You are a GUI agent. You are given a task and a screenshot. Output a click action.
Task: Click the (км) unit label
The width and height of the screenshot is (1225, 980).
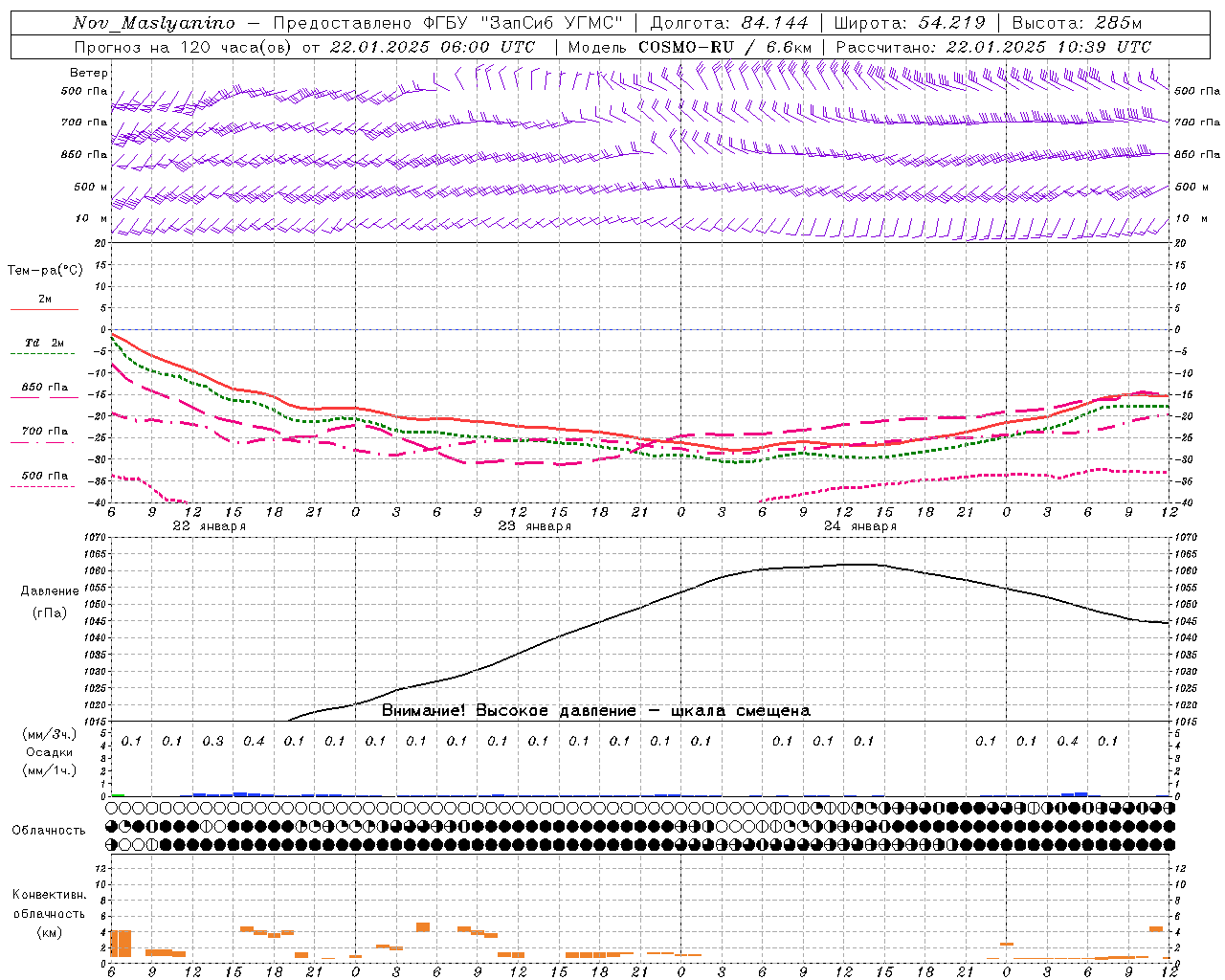[x=49, y=932]
